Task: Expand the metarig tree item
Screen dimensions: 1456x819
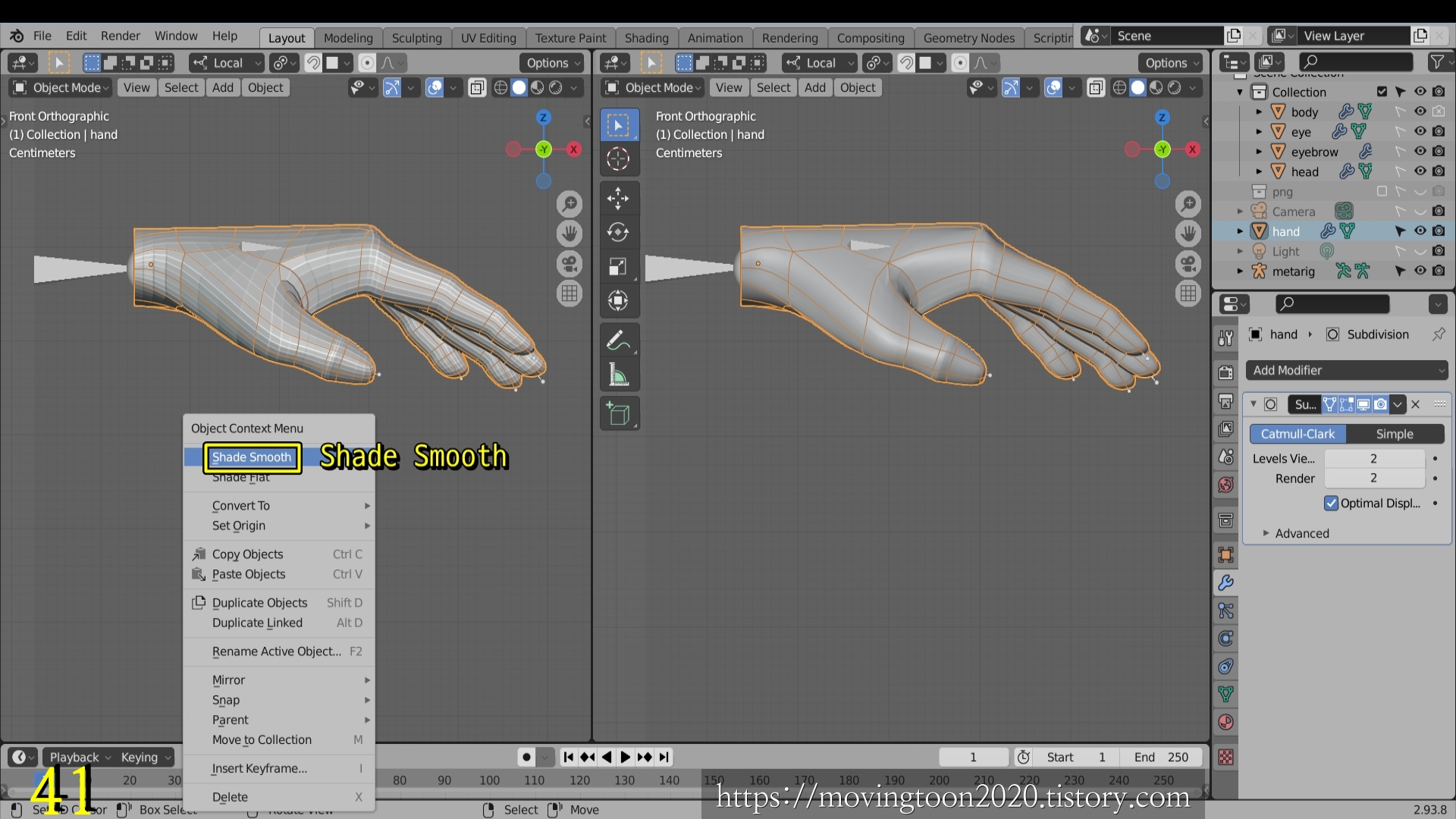Action: [x=1240, y=271]
